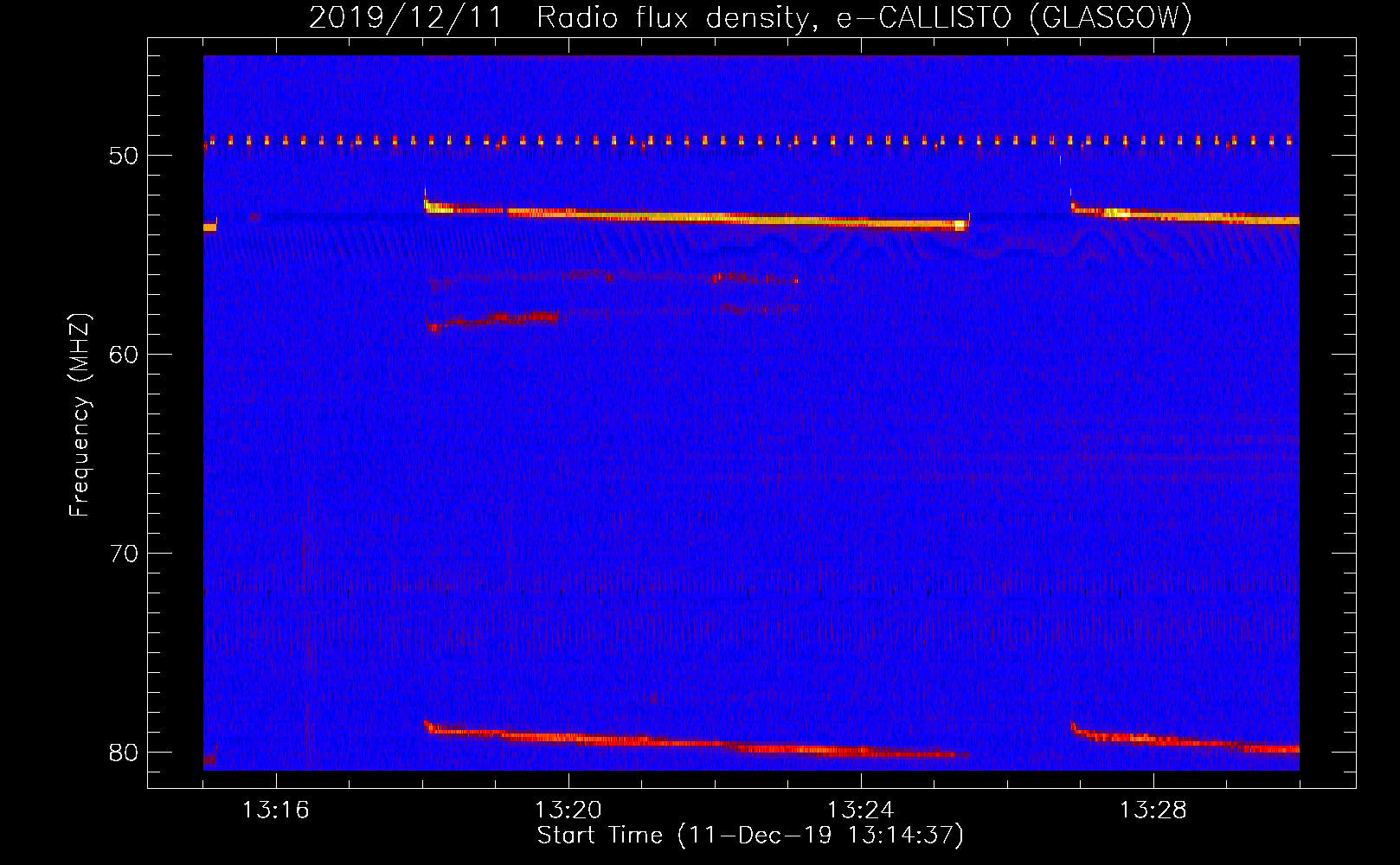Click the '13:24' time tick label
This screenshot has height=865, width=1400.
point(861,811)
